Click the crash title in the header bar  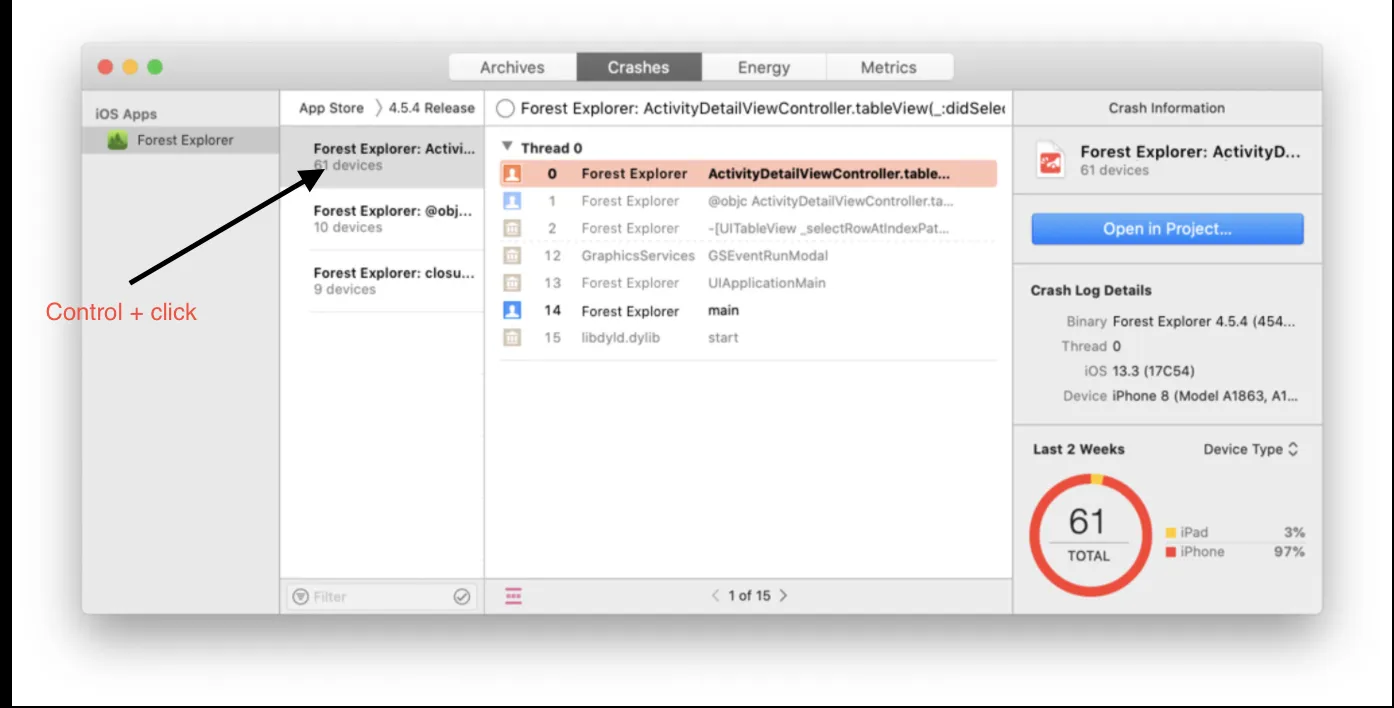tap(763, 108)
